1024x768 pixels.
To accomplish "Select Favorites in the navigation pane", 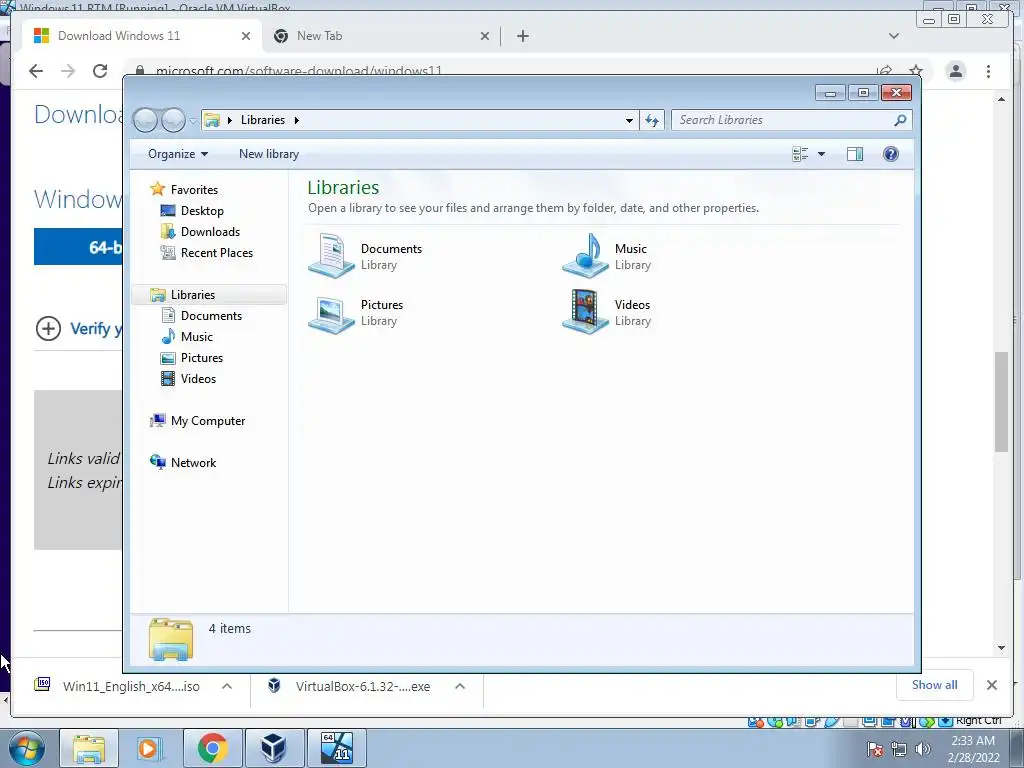I will [x=194, y=189].
